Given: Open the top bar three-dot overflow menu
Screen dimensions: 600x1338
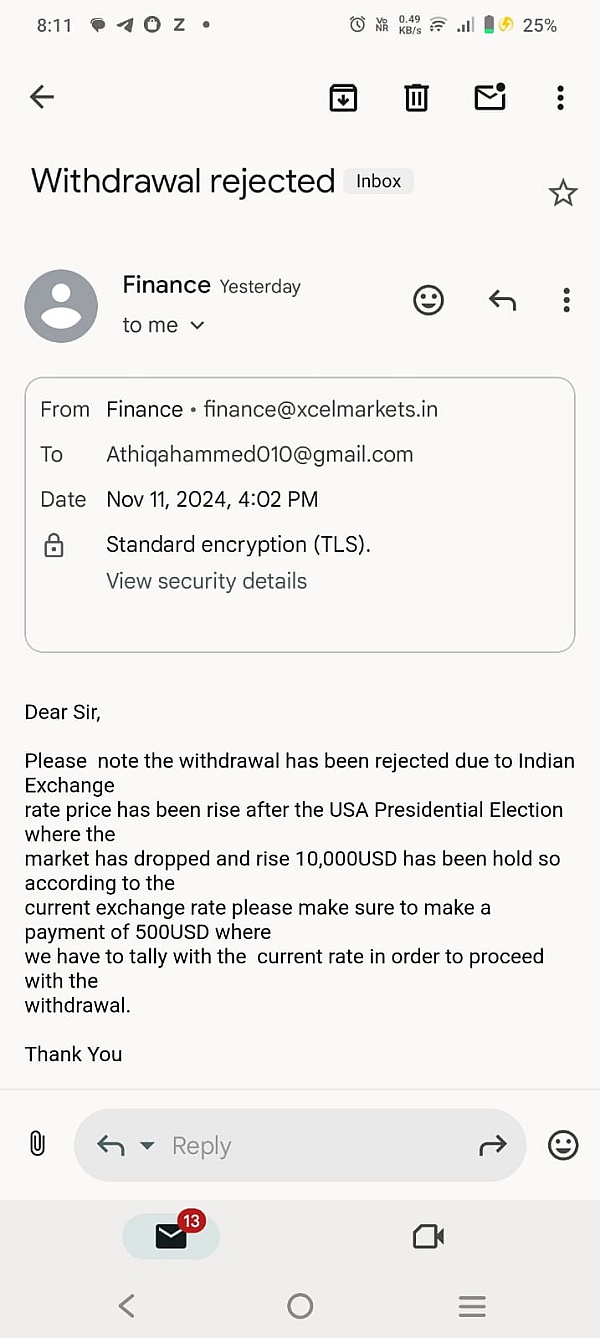Looking at the screenshot, I should pyautogui.click(x=560, y=97).
